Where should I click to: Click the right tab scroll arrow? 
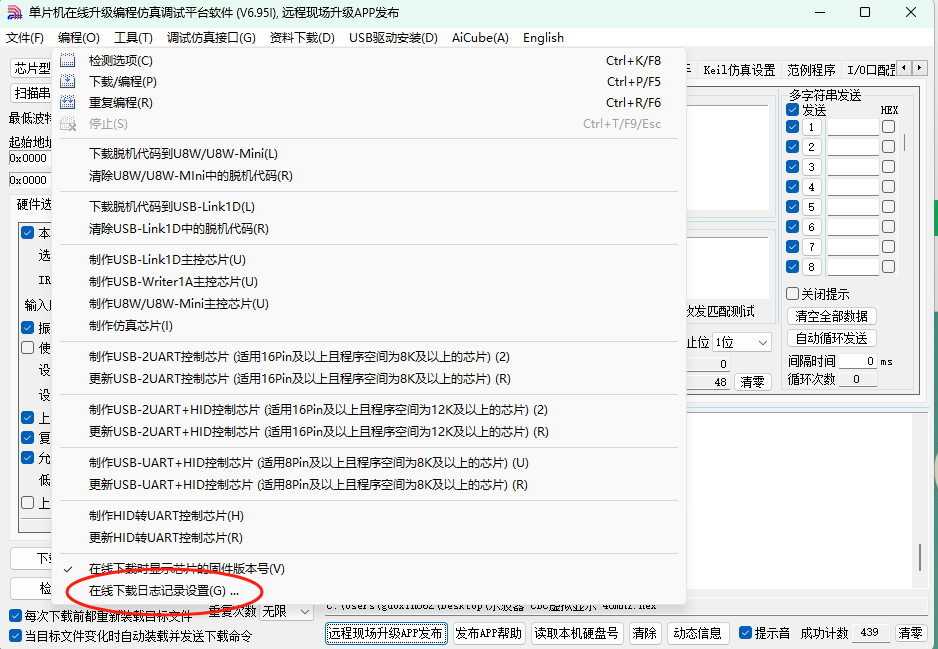[x=919, y=68]
